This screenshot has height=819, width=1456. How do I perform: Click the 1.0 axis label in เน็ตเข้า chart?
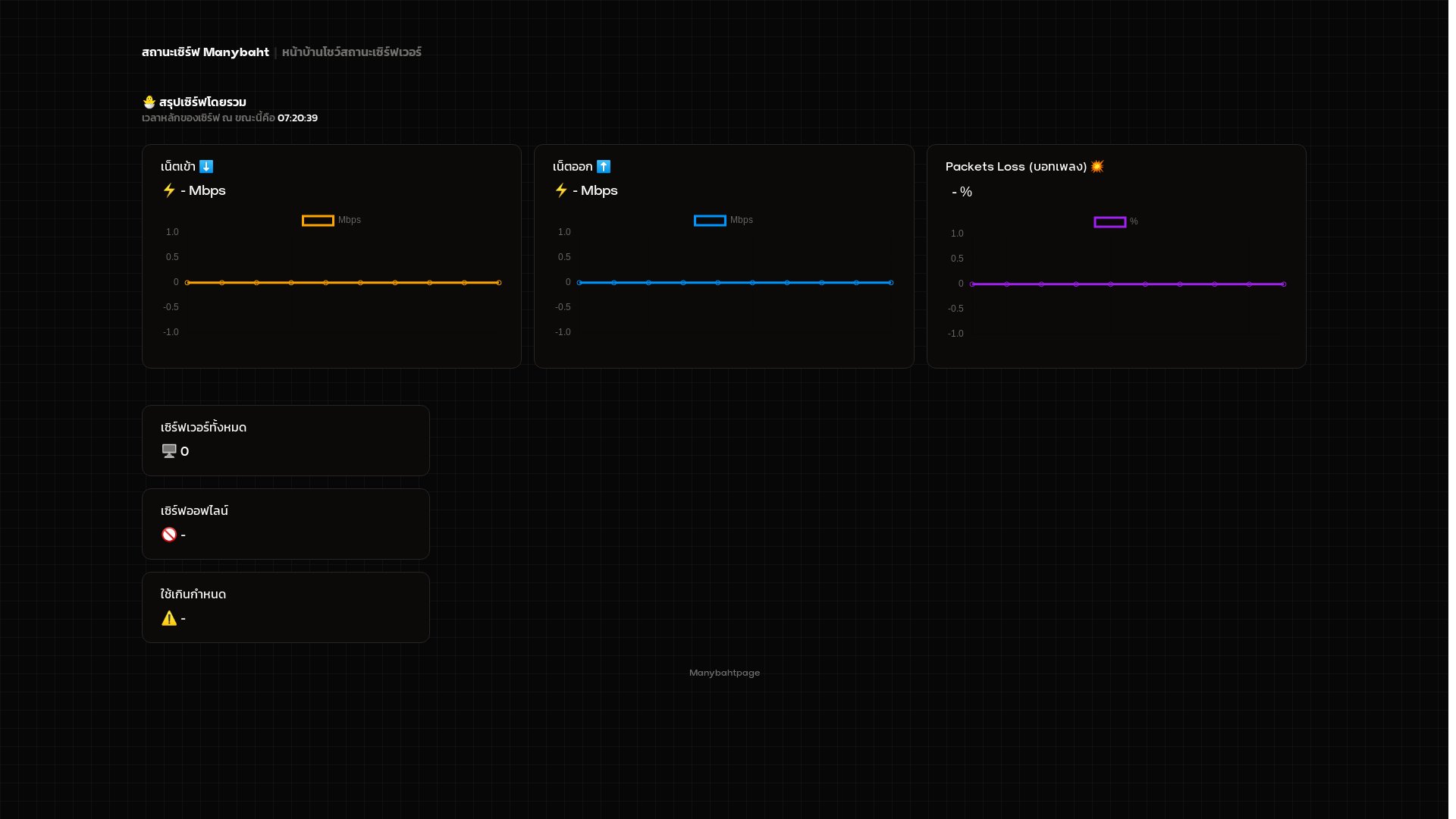pyautogui.click(x=172, y=232)
